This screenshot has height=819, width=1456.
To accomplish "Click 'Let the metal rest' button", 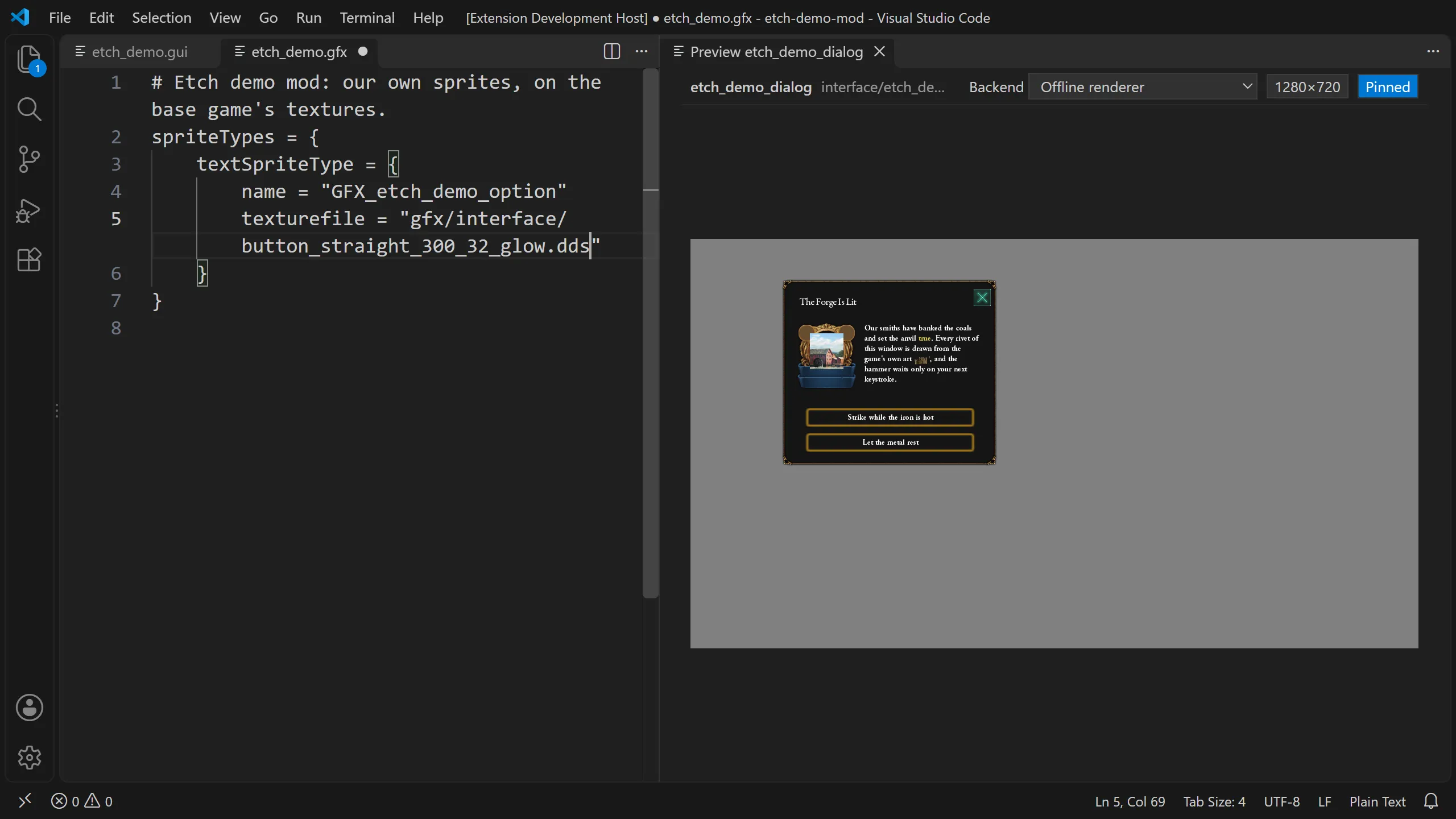I will pyautogui.click(x=890, y=442).
